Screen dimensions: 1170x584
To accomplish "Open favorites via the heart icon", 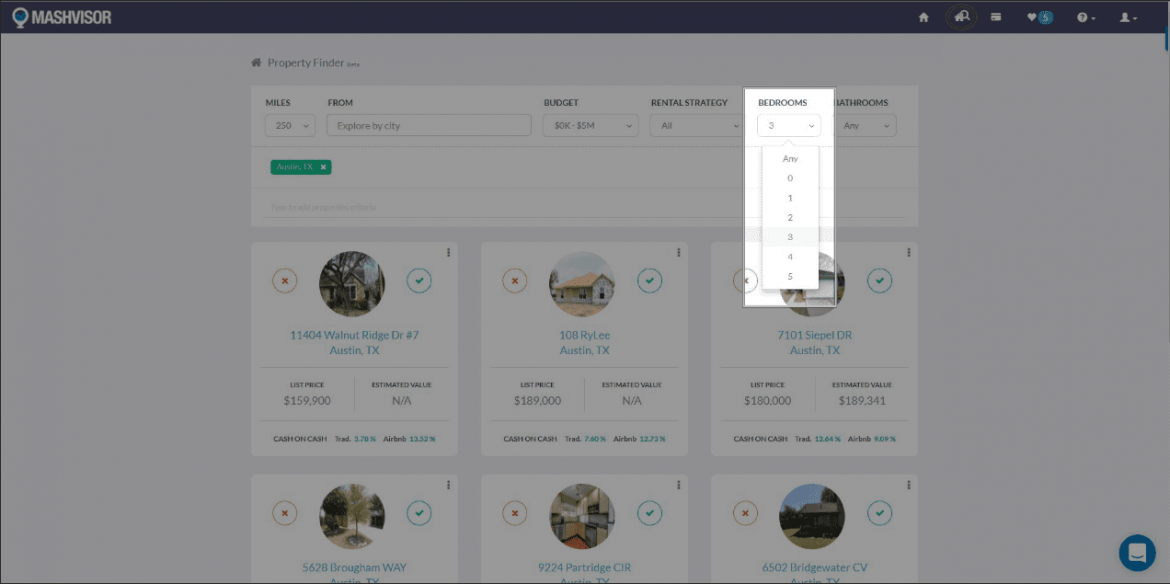I will click(x=1039, y=17).
